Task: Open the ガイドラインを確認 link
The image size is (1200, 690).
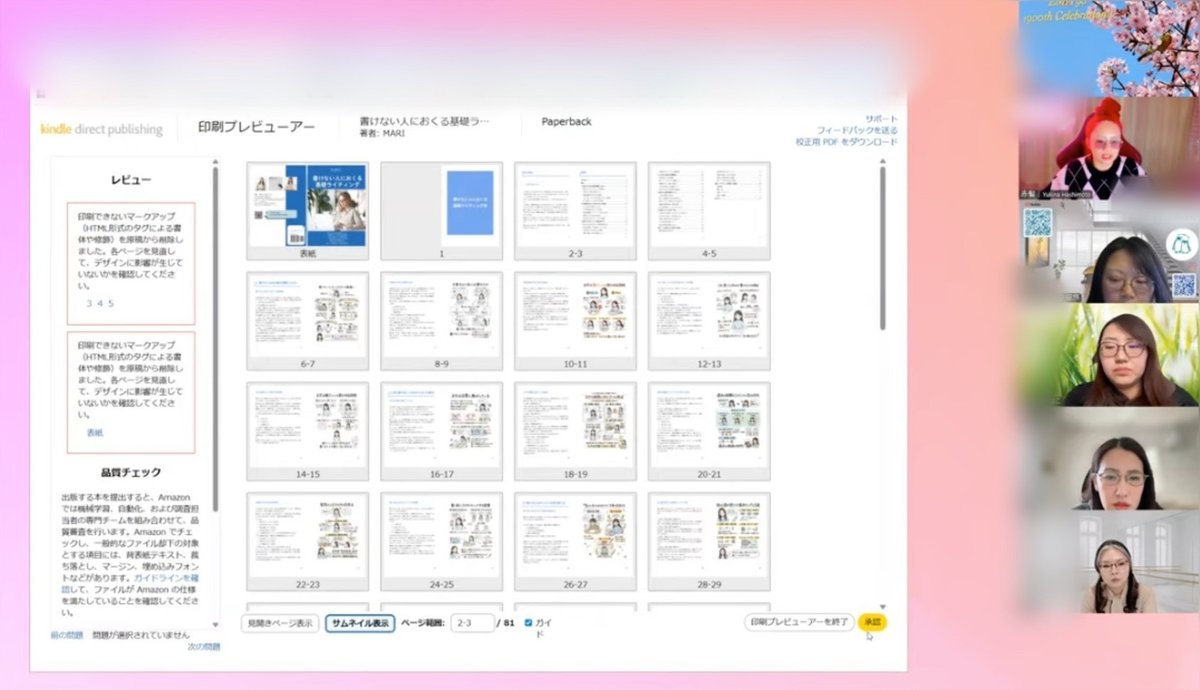Action: click(167, 578)
